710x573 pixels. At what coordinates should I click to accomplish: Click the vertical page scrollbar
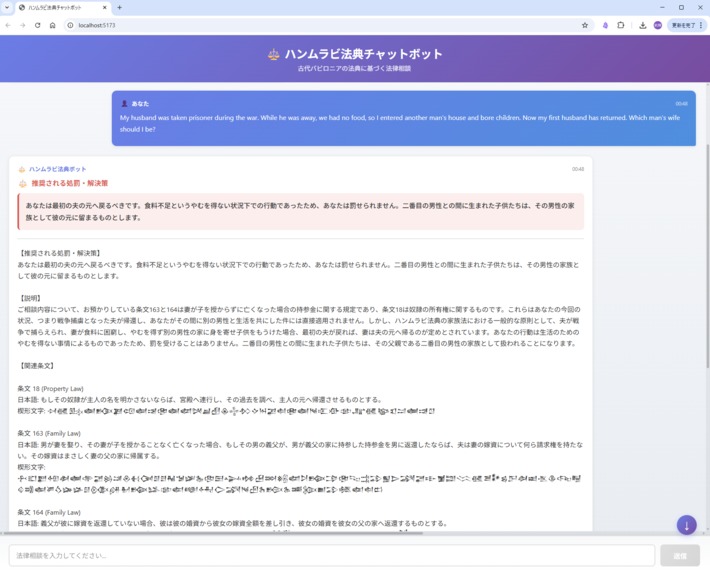[x=707, y=256]
